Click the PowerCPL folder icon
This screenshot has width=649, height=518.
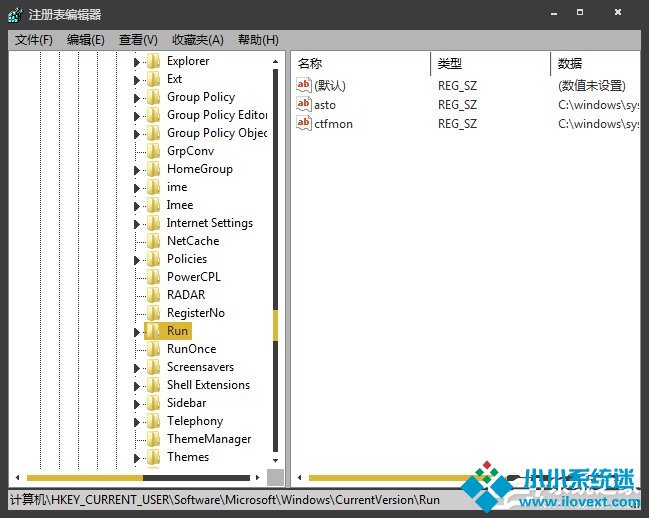click(154, 277)
